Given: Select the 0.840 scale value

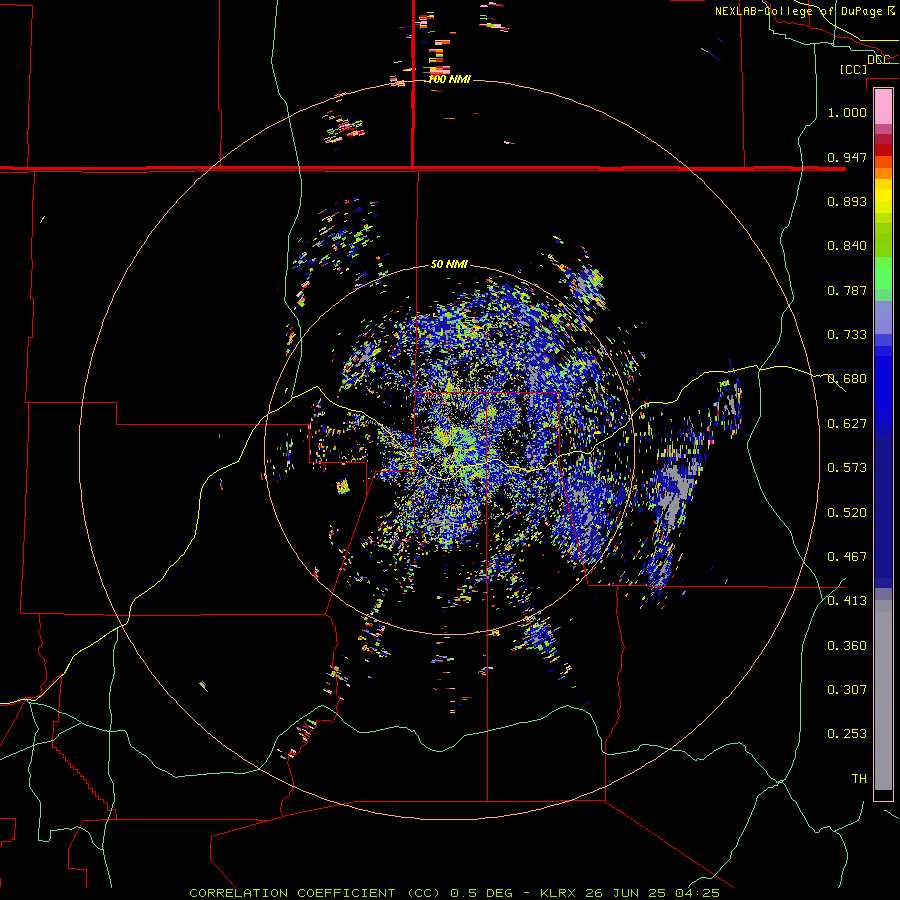Looking at the screenshot, I should 847,246.
